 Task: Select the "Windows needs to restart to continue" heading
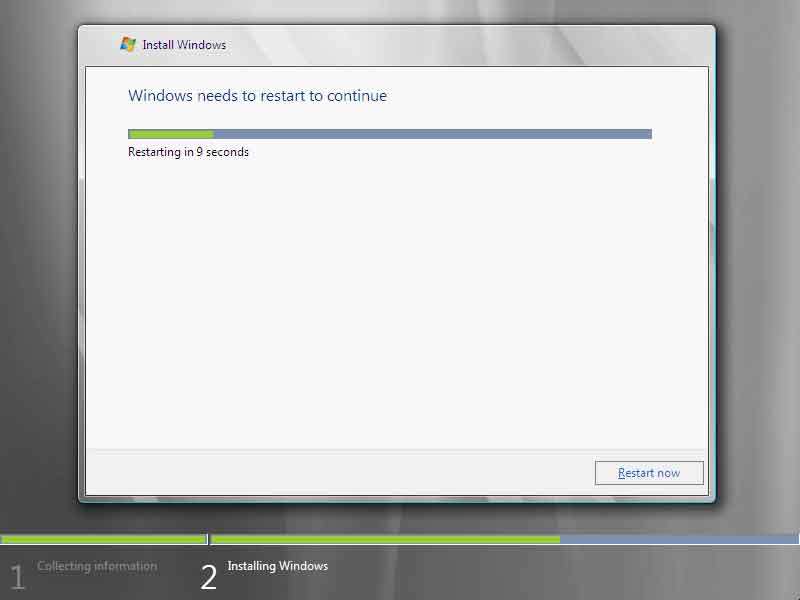point(257,96)
